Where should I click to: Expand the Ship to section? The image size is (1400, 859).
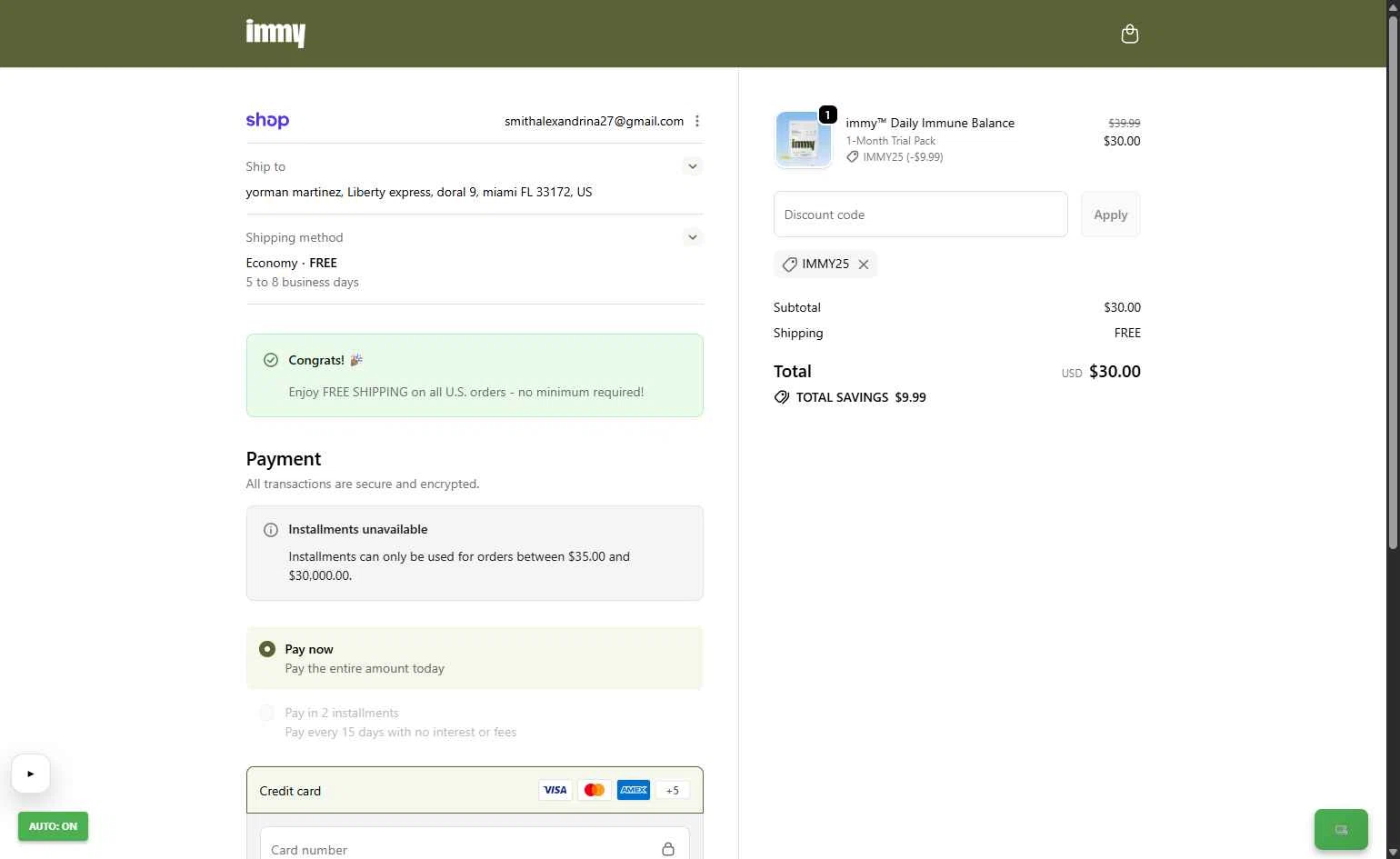pyautogui.click(x=693, y=166)
